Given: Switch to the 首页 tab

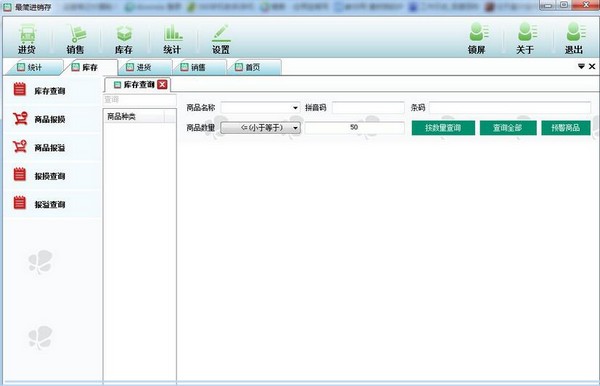Looking at the screenshot, I should point(254,67).
